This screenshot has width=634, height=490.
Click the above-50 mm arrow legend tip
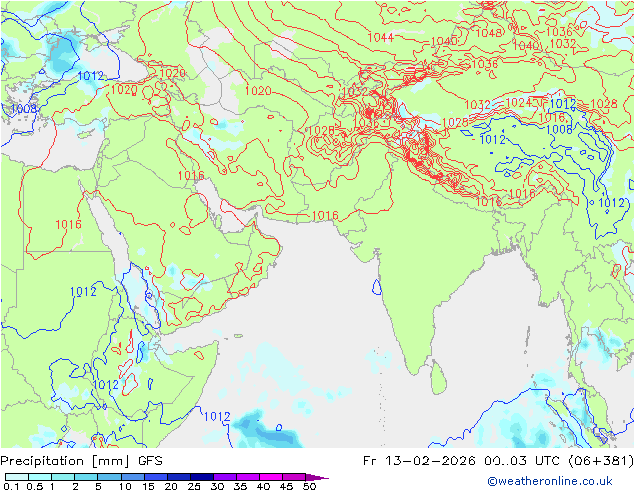(317, 477)
